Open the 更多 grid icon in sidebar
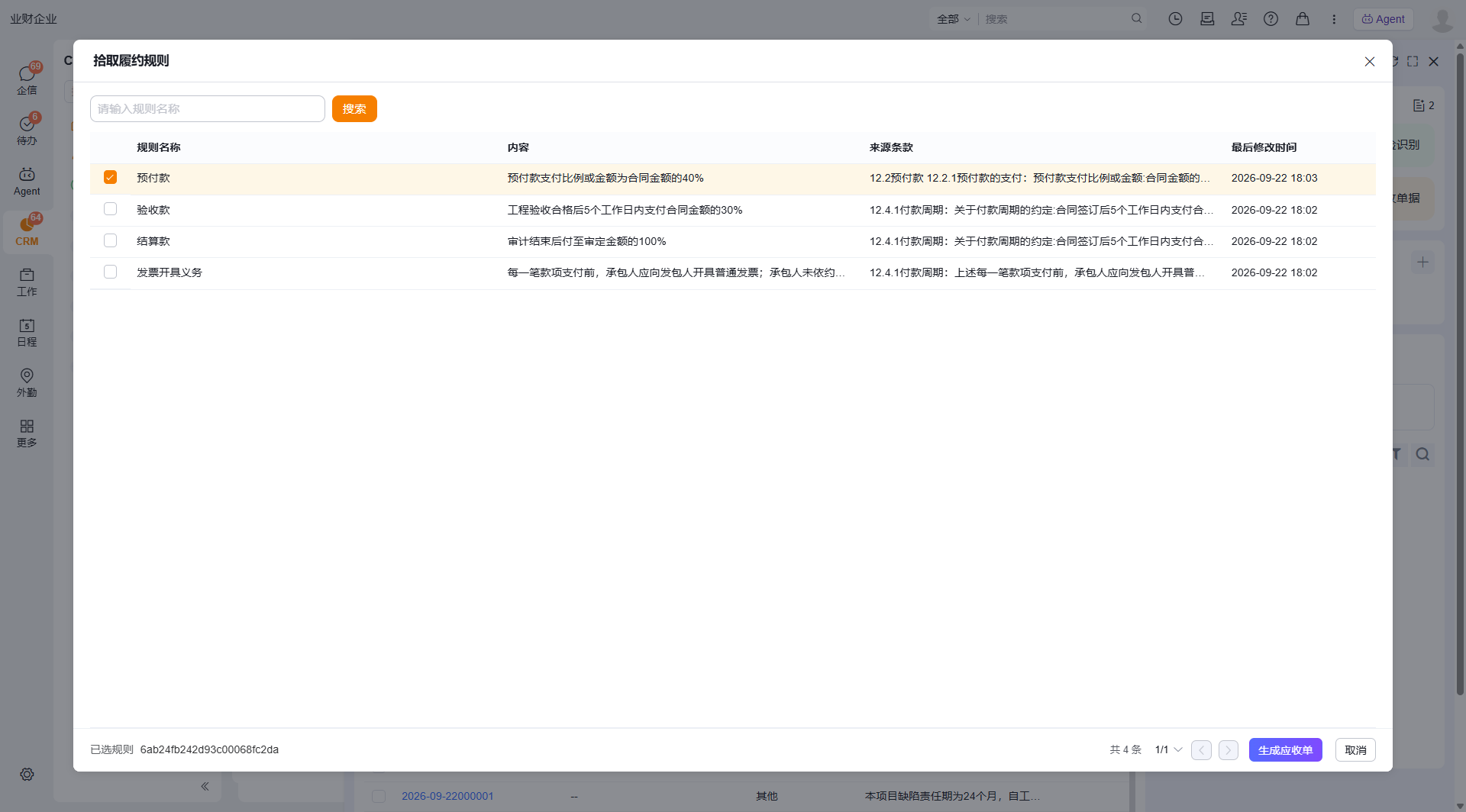This screenshot has height=812, width=1466. (27, 433)
